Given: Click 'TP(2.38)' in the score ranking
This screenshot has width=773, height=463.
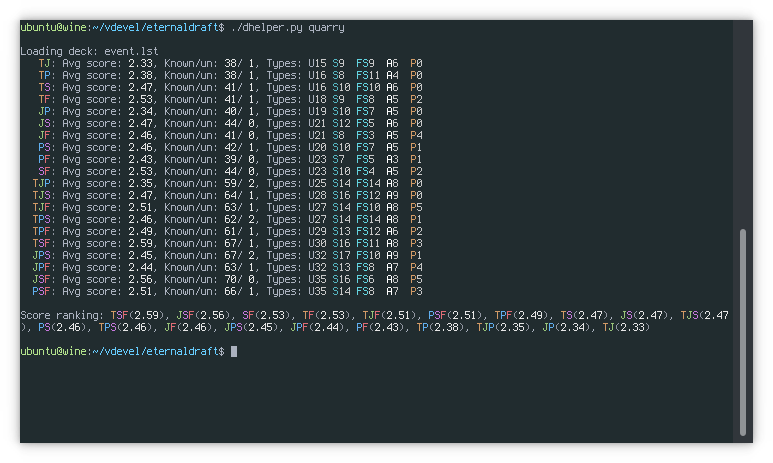Looking at the screenshot, I should tap(441, 327).
